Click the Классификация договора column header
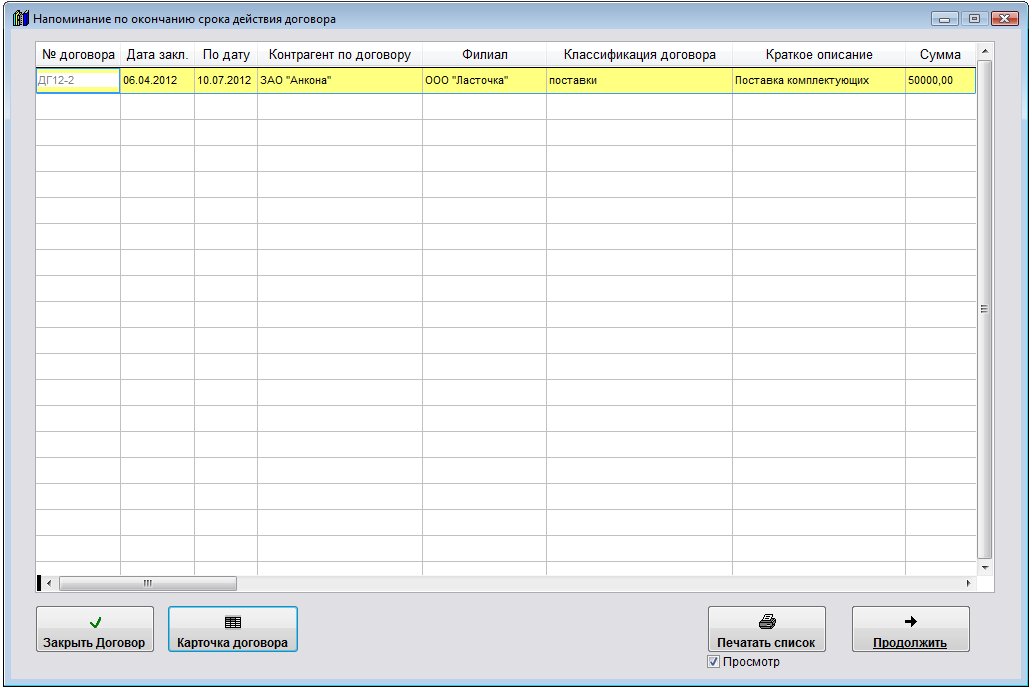This screenshot has height=689, width=1032. (x=639, y=55)
